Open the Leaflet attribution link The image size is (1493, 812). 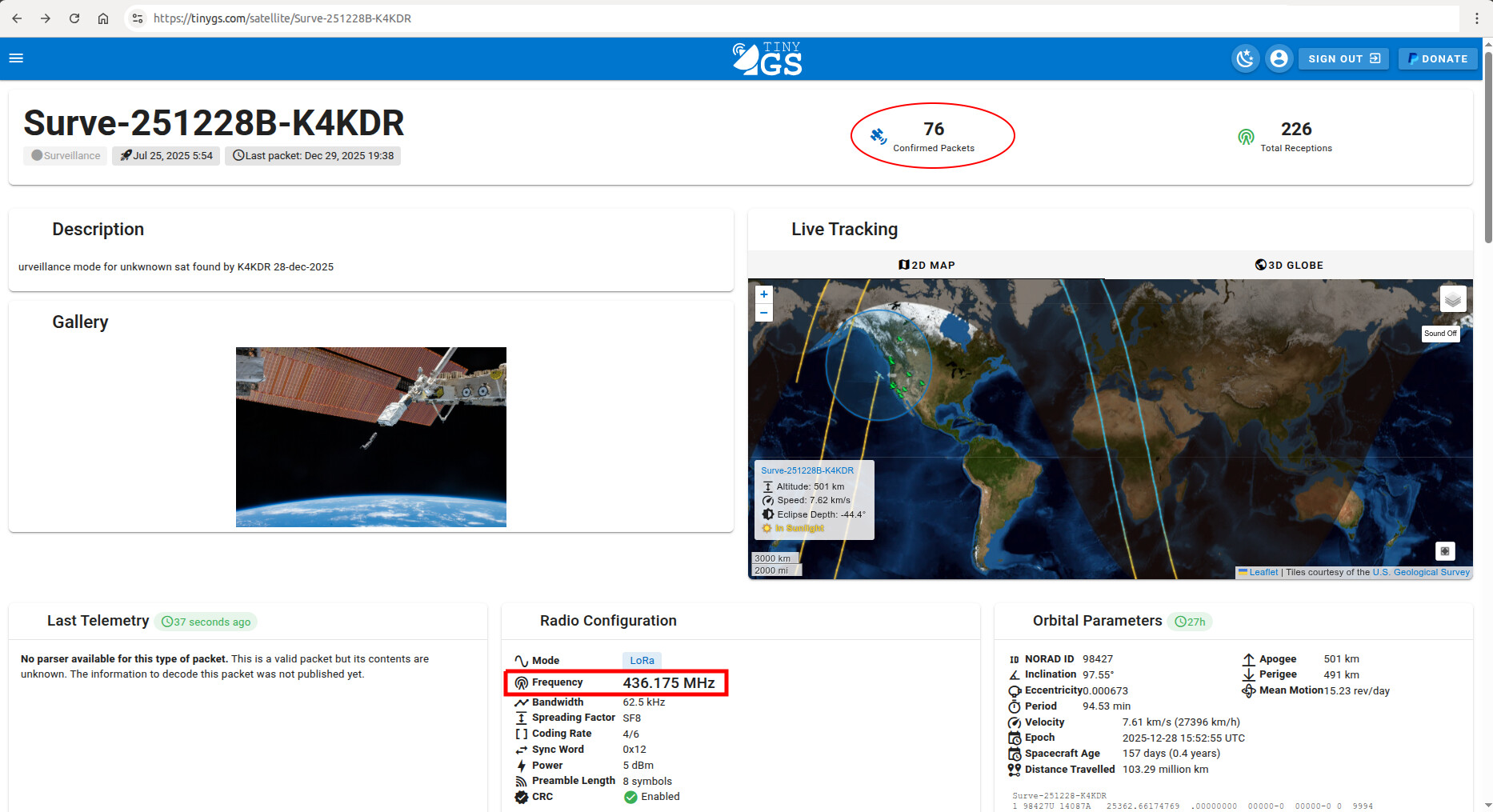tap(1263, 572)
